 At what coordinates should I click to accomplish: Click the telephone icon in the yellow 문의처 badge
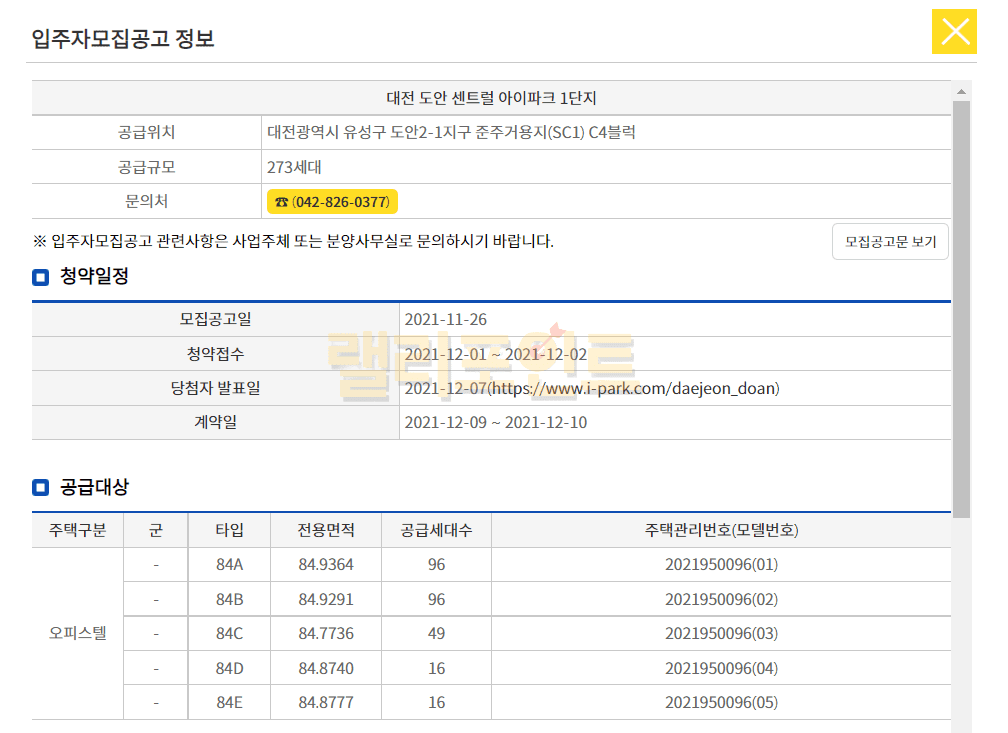(281, 202)
